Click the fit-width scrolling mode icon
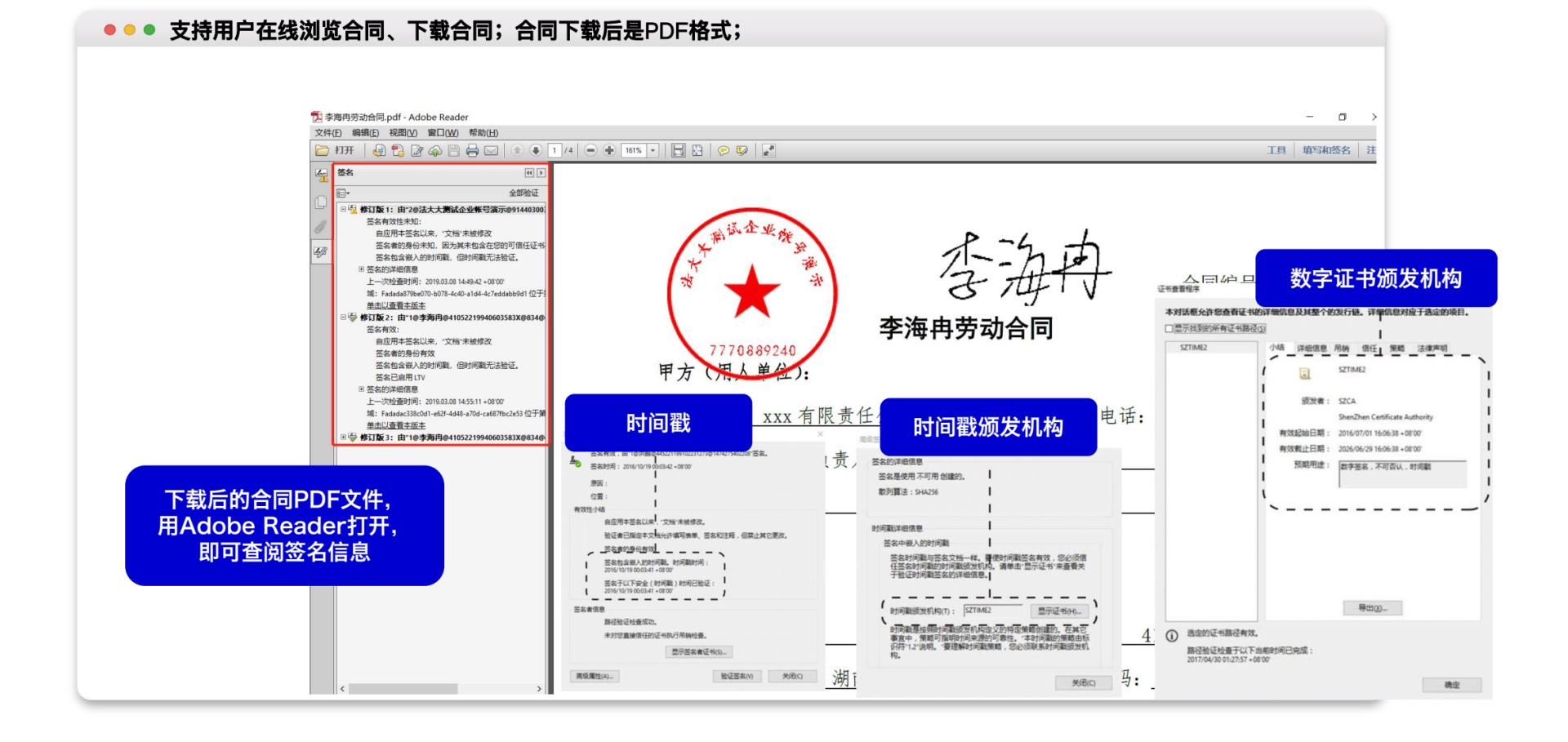The width and height of the screenshot is (1568, 742). pos(678,150)
